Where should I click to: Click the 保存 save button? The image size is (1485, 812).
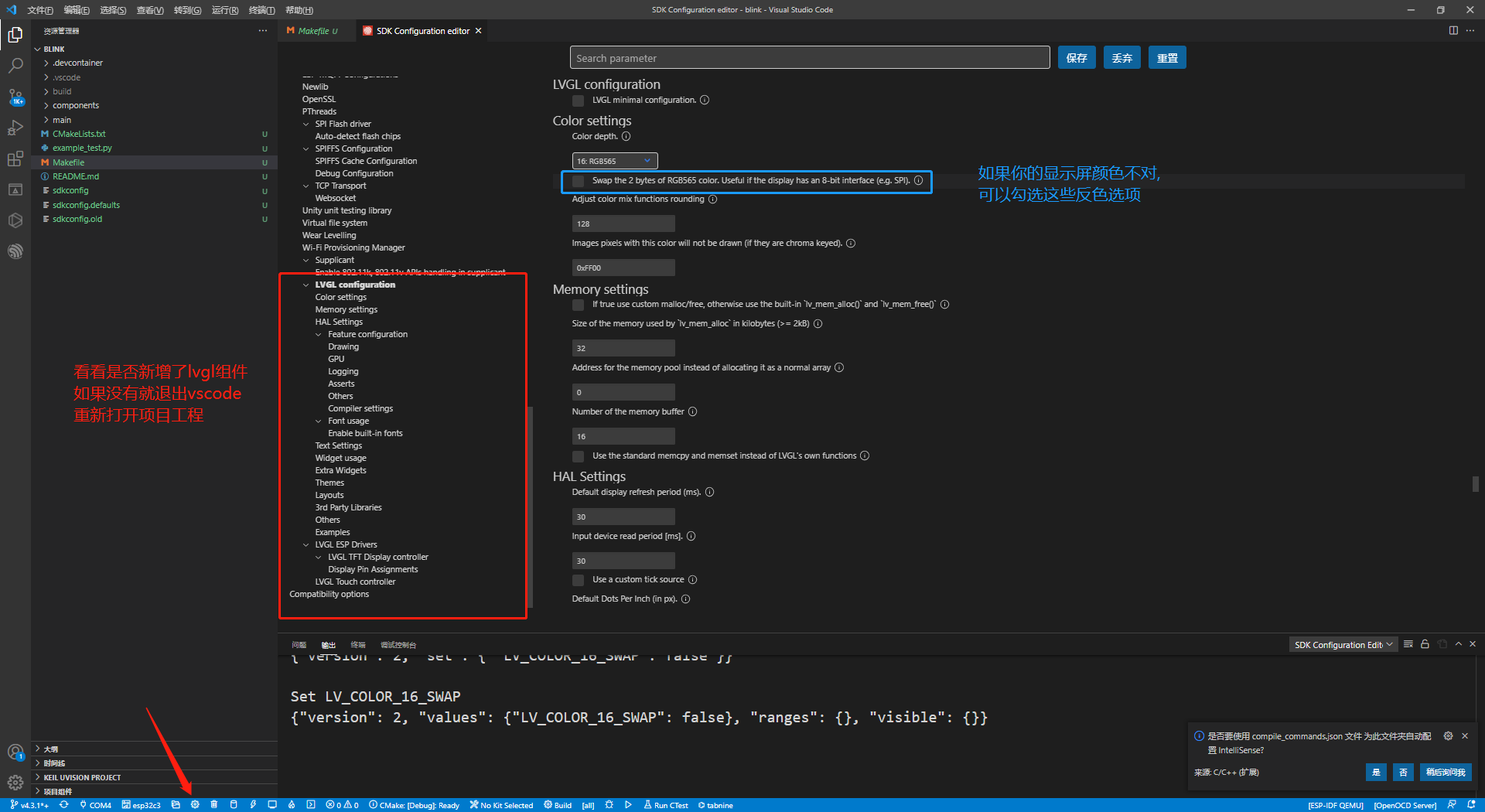point(1077,58)
